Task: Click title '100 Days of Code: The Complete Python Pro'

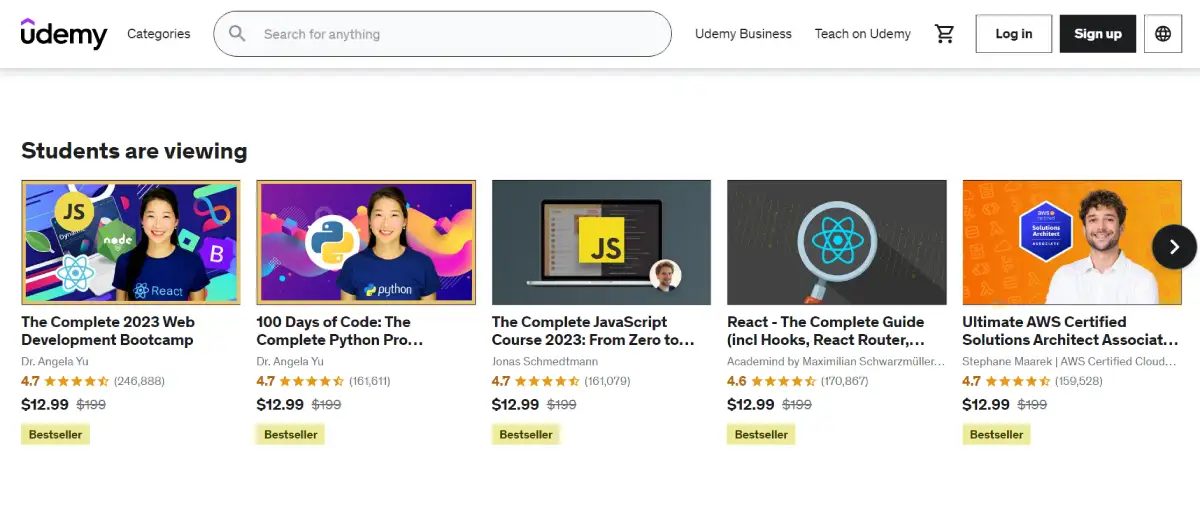Action: pos(340,331)
